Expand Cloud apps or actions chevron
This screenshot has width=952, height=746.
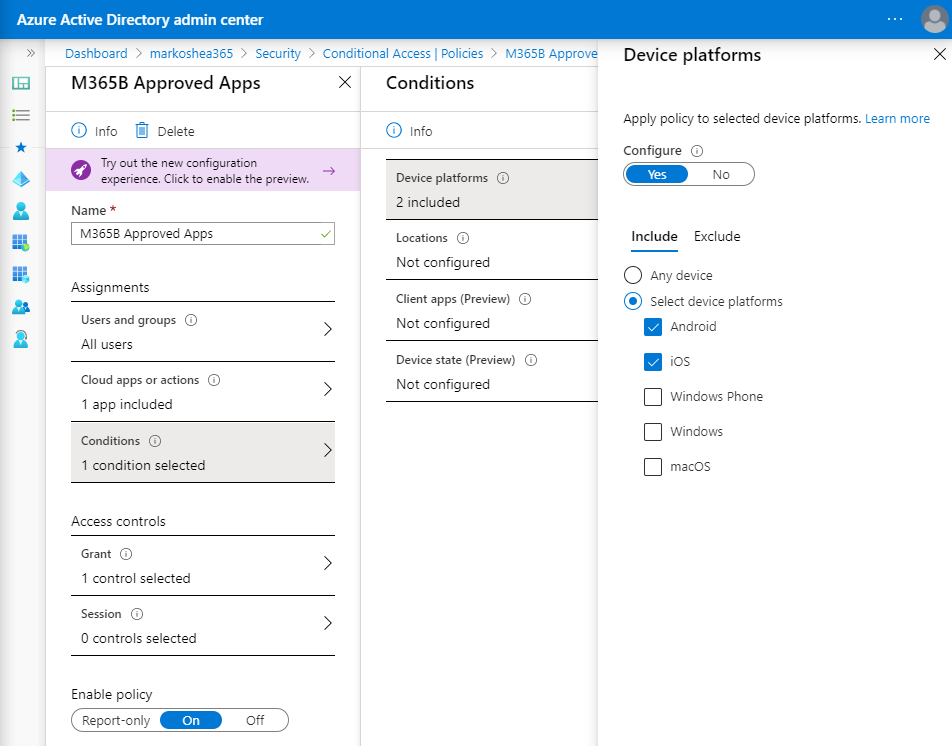point(328,389)
